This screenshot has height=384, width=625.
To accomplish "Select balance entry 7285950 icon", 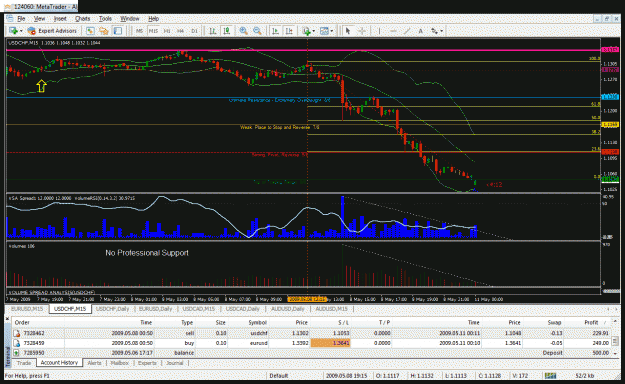I will pos(17,353).
